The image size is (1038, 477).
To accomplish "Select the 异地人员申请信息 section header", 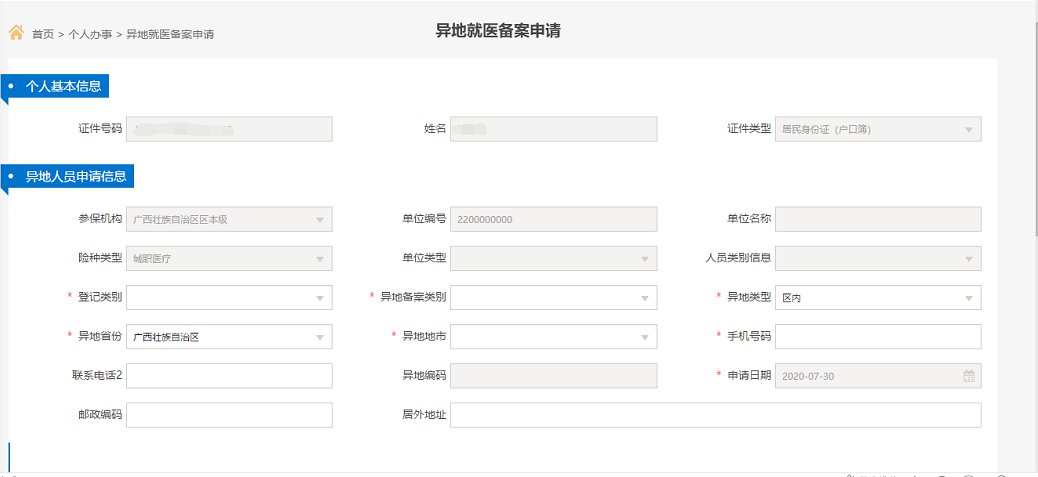I will tap(75, 177).
